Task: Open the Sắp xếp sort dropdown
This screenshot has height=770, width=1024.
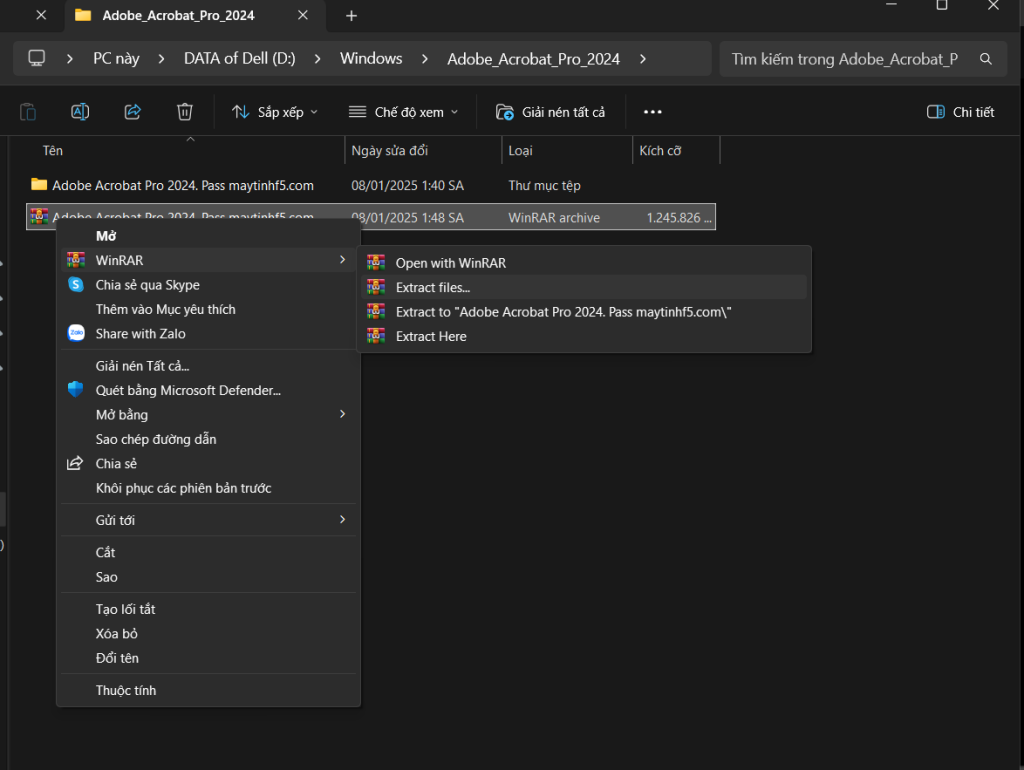Action: [x=274, y=112]
